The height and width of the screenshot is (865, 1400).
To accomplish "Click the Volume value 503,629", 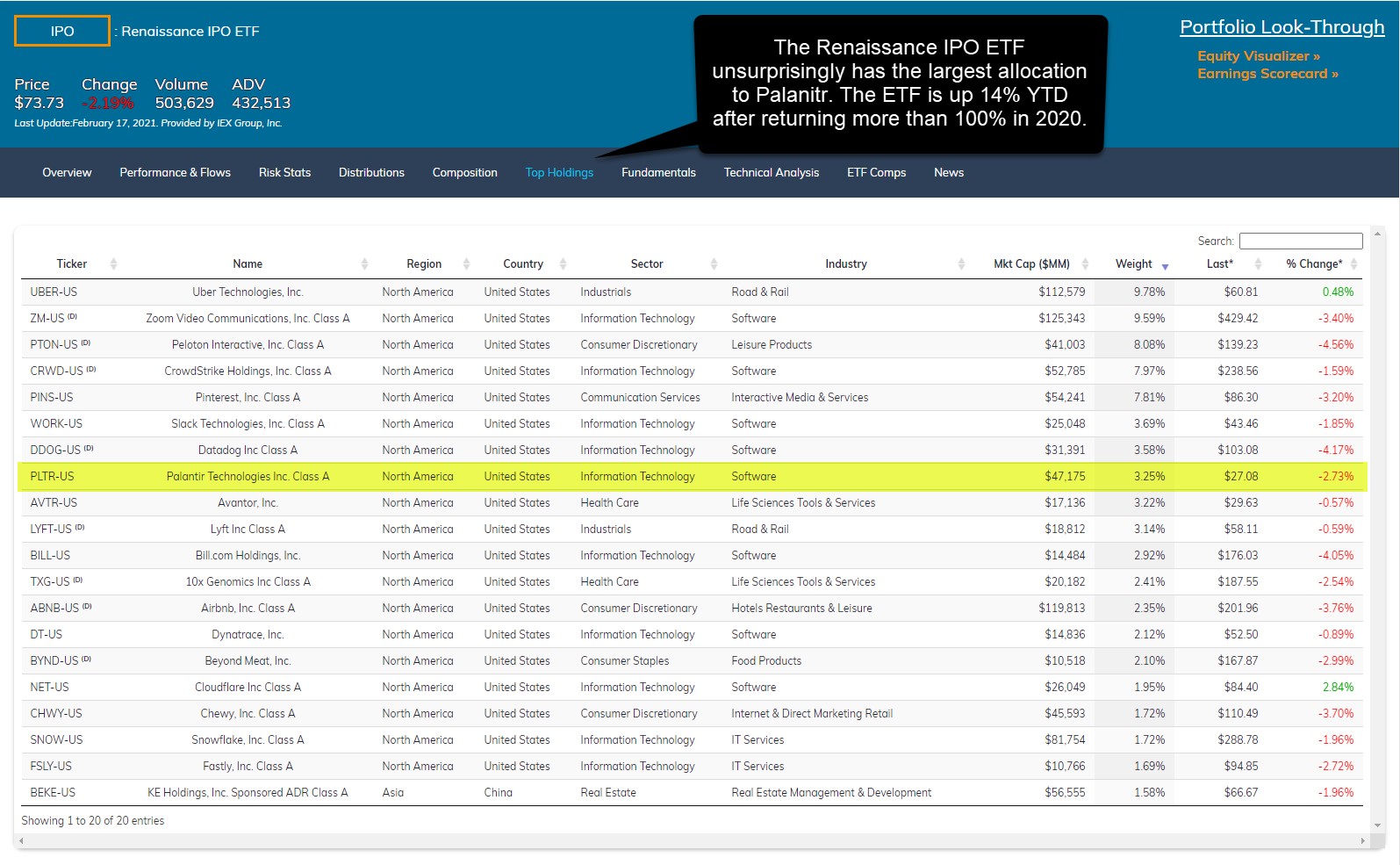I will click(184, 104).
